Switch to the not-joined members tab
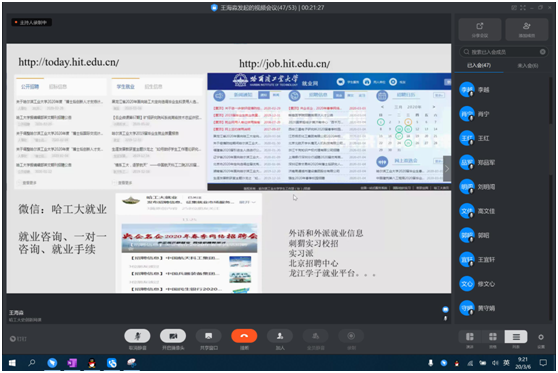Viewport: 558px width, 373px height. (x=527, y=65)
